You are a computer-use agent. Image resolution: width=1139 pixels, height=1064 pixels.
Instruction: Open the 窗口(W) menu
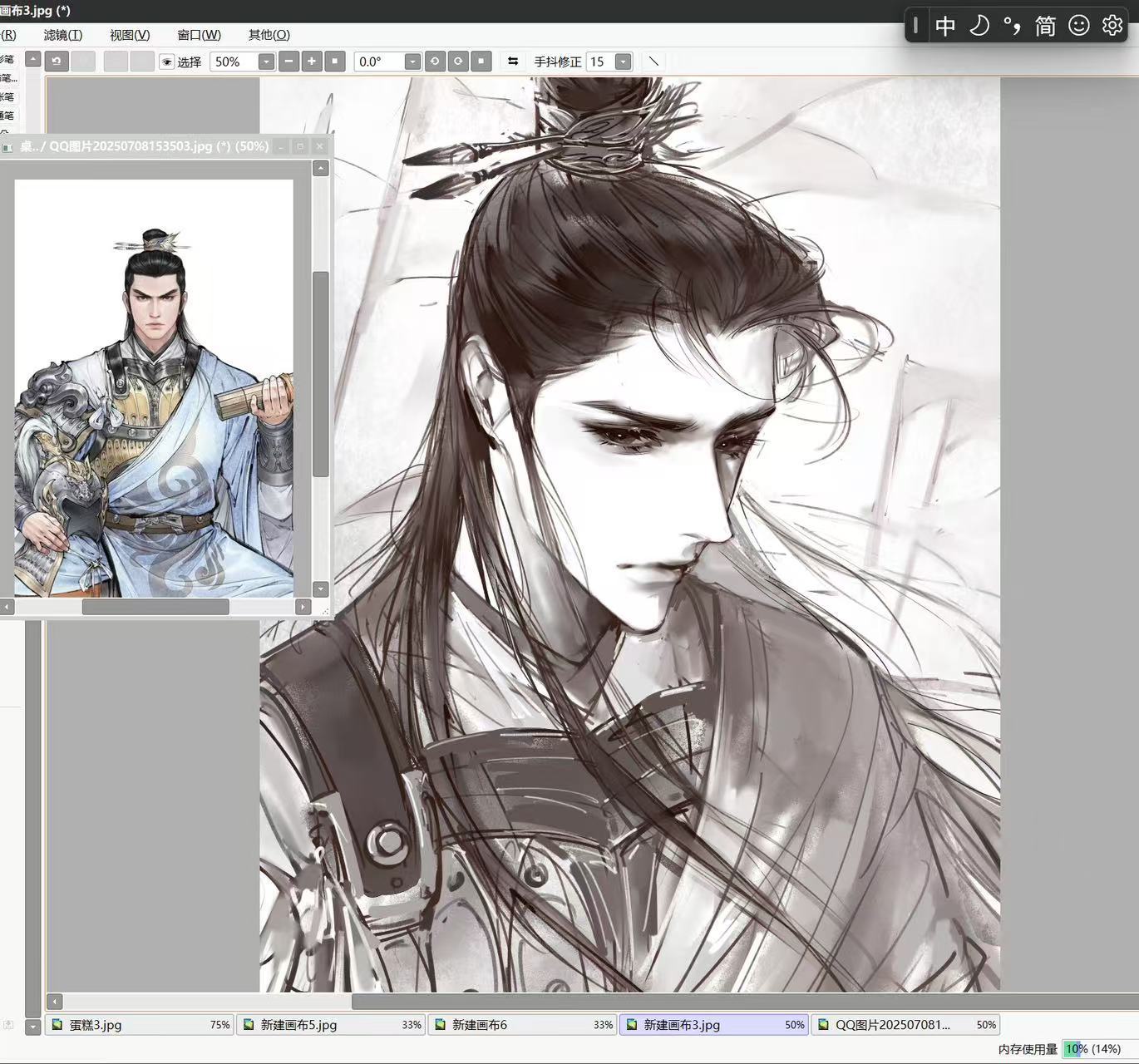click(199, 35)
